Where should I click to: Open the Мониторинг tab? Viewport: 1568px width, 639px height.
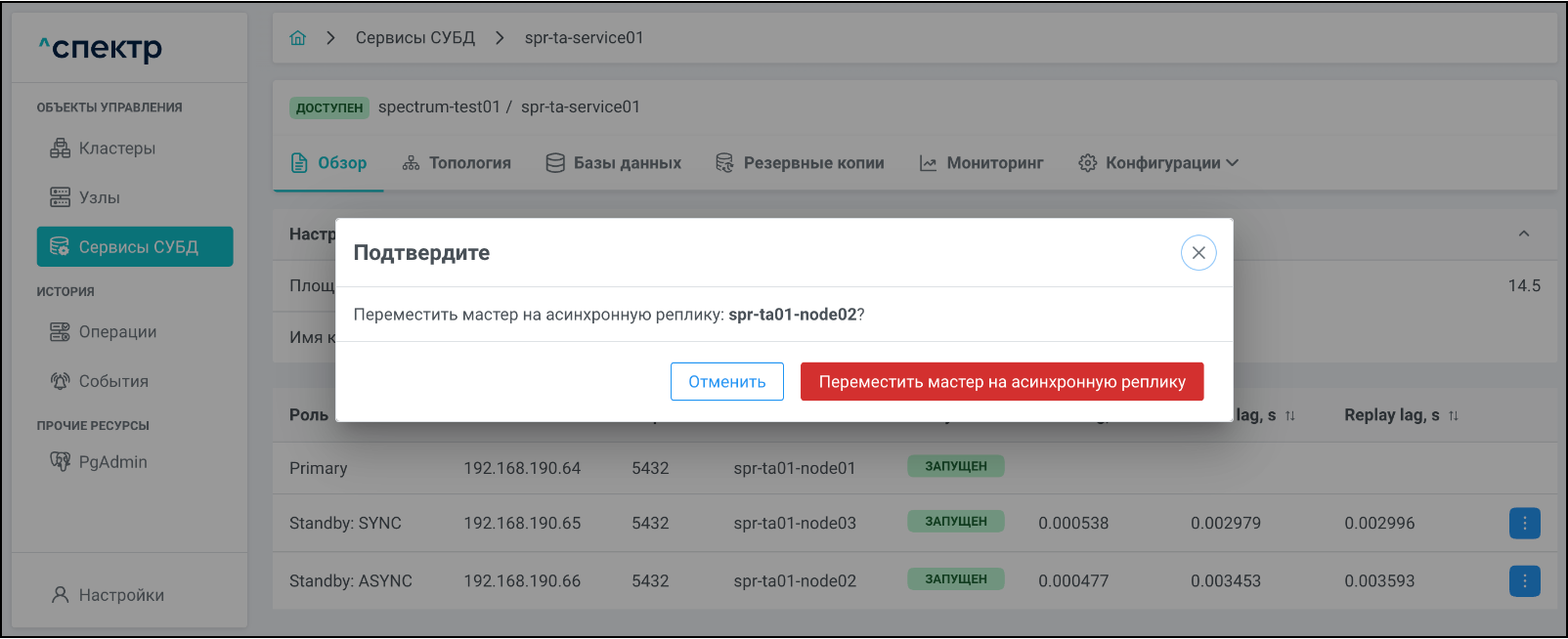(x=981, y=163)
